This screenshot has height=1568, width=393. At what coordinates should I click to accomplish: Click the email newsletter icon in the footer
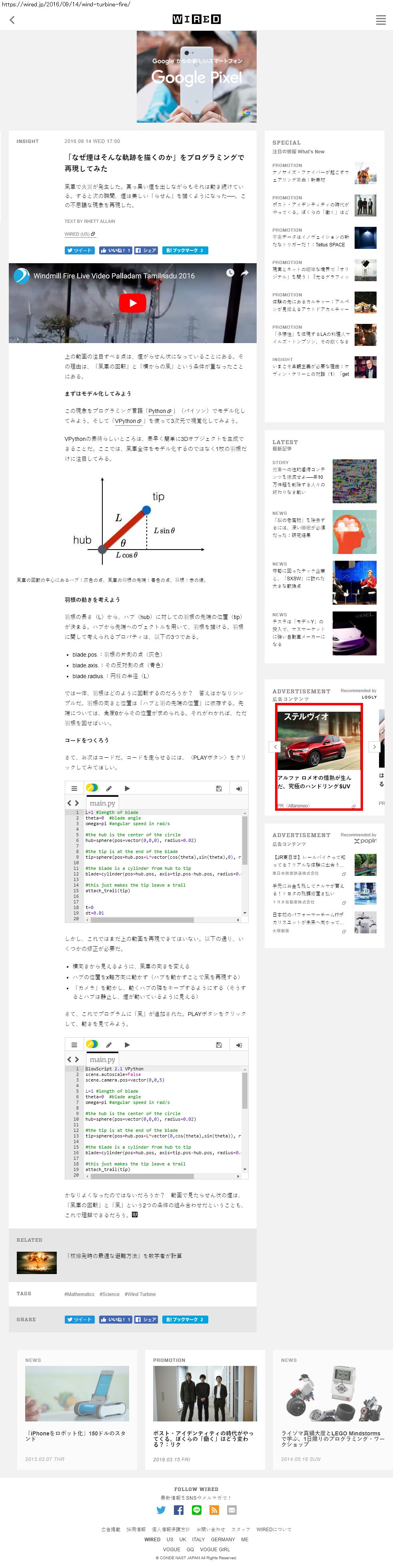[231, 1510]
